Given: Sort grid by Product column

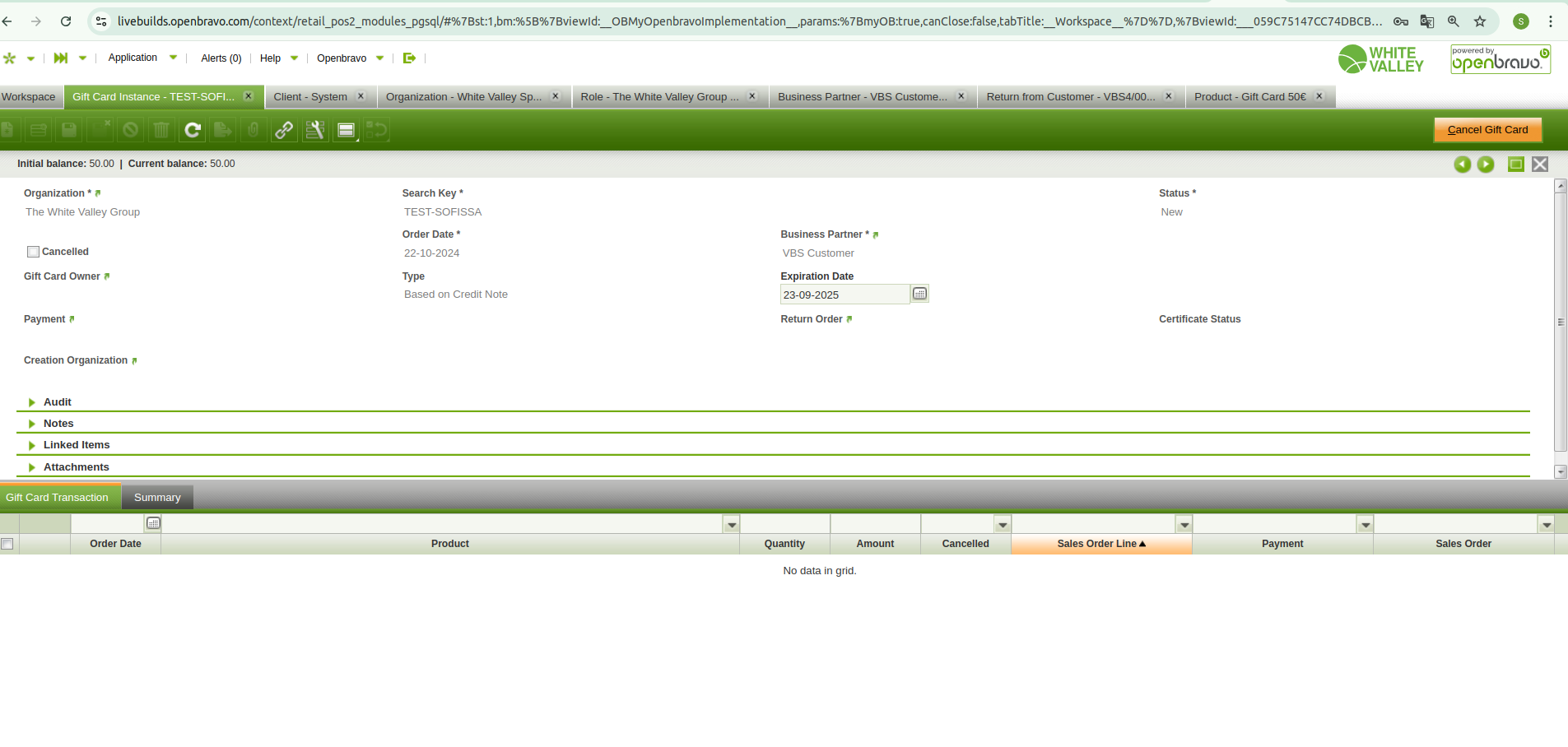Looking at the screenshot, I should tap(450, 544).
